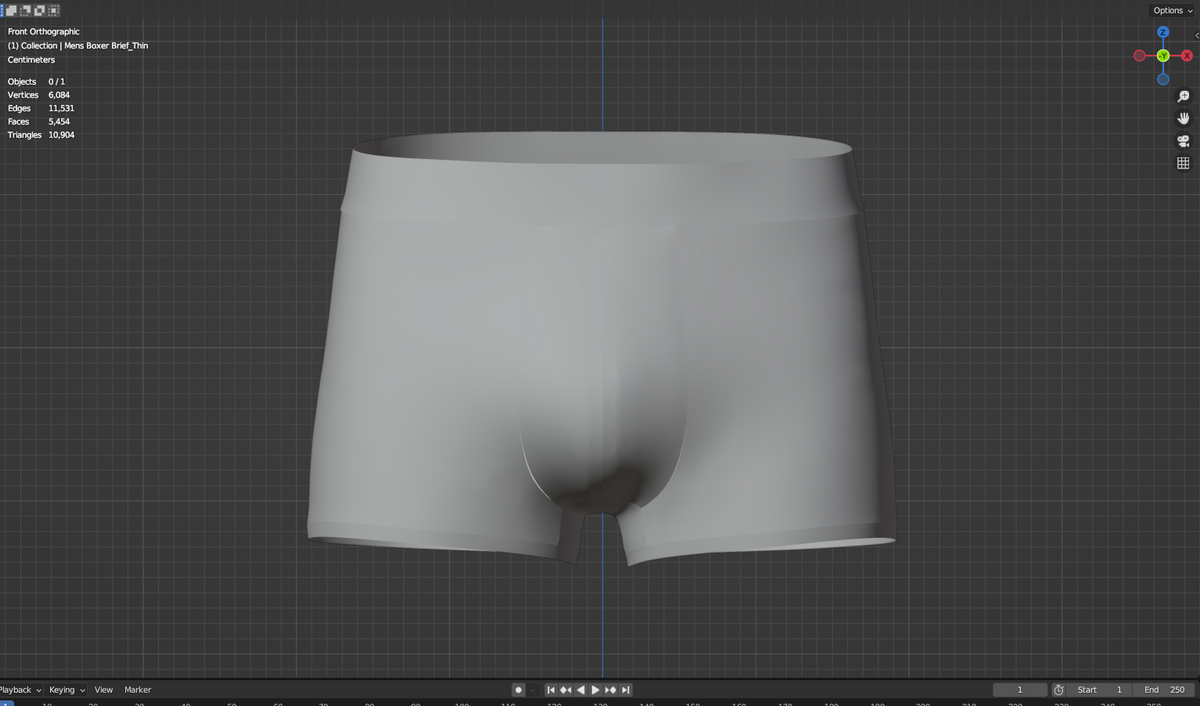Select the Extend Selection mode icon
Viewport: 1200px width, 706px height.
[11, 10]
